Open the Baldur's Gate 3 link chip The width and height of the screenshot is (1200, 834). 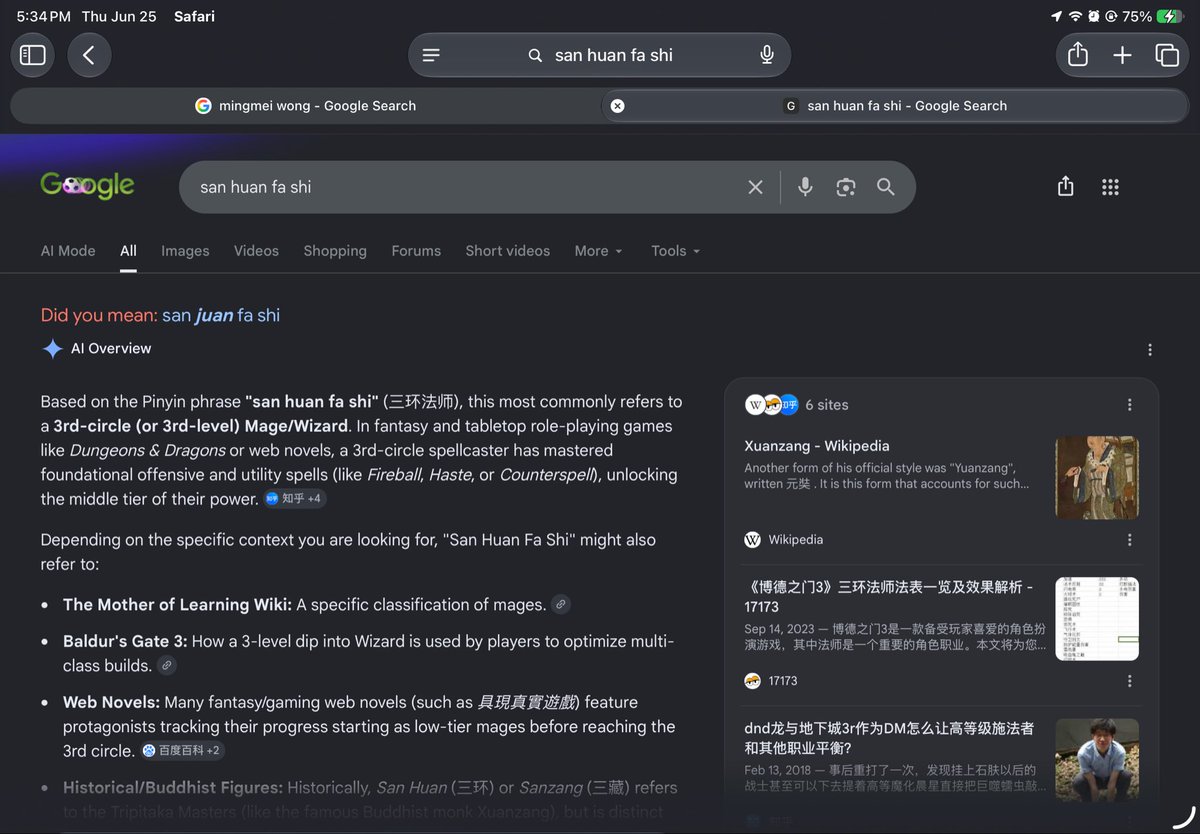click(x=167, y=665)
